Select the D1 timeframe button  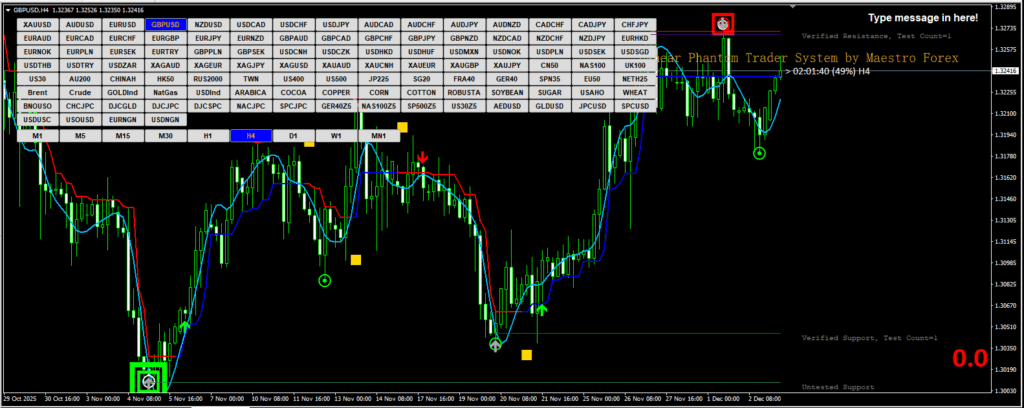click(293, 135)
